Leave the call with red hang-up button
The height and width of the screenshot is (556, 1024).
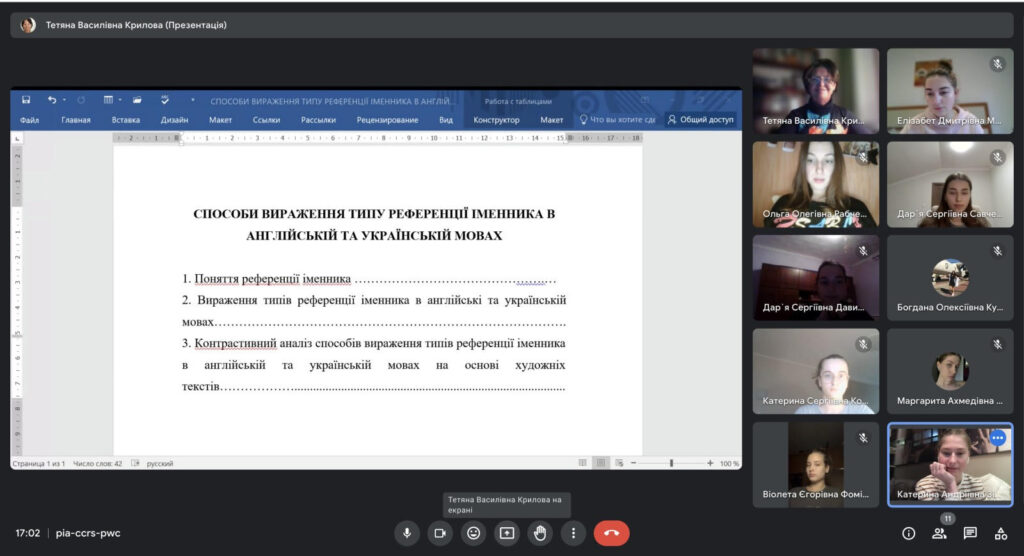611,533
